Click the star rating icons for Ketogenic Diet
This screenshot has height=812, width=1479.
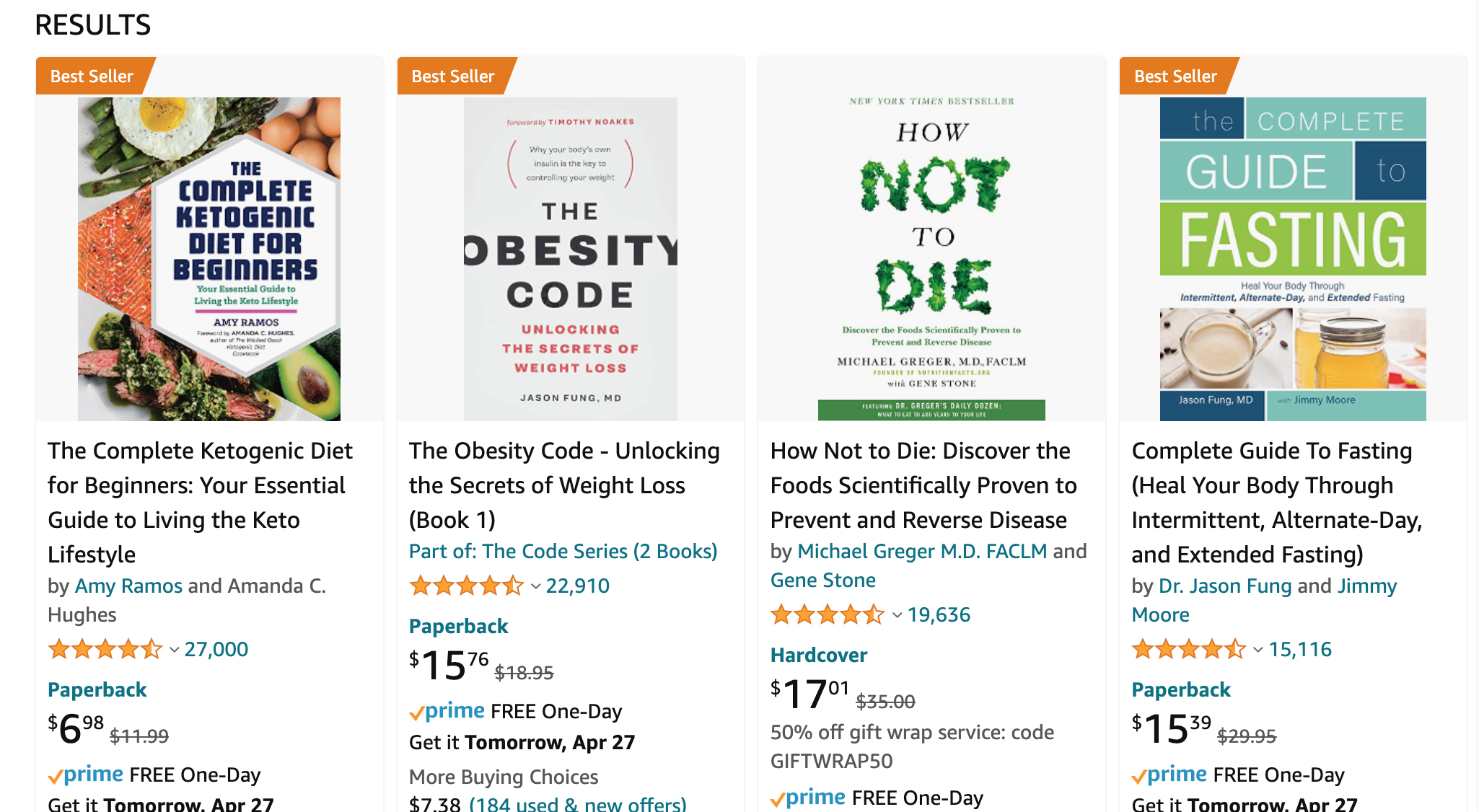coord(105,650)
